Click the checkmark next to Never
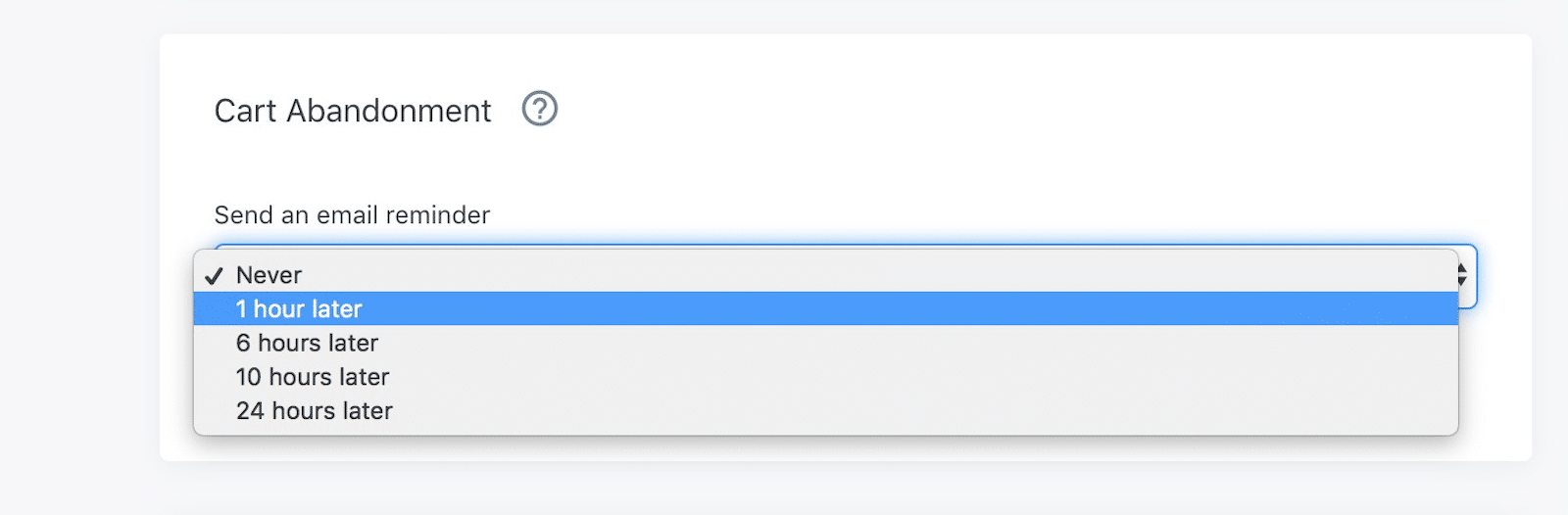Screen dimensions: 1568x515 [x=215, y=276]
